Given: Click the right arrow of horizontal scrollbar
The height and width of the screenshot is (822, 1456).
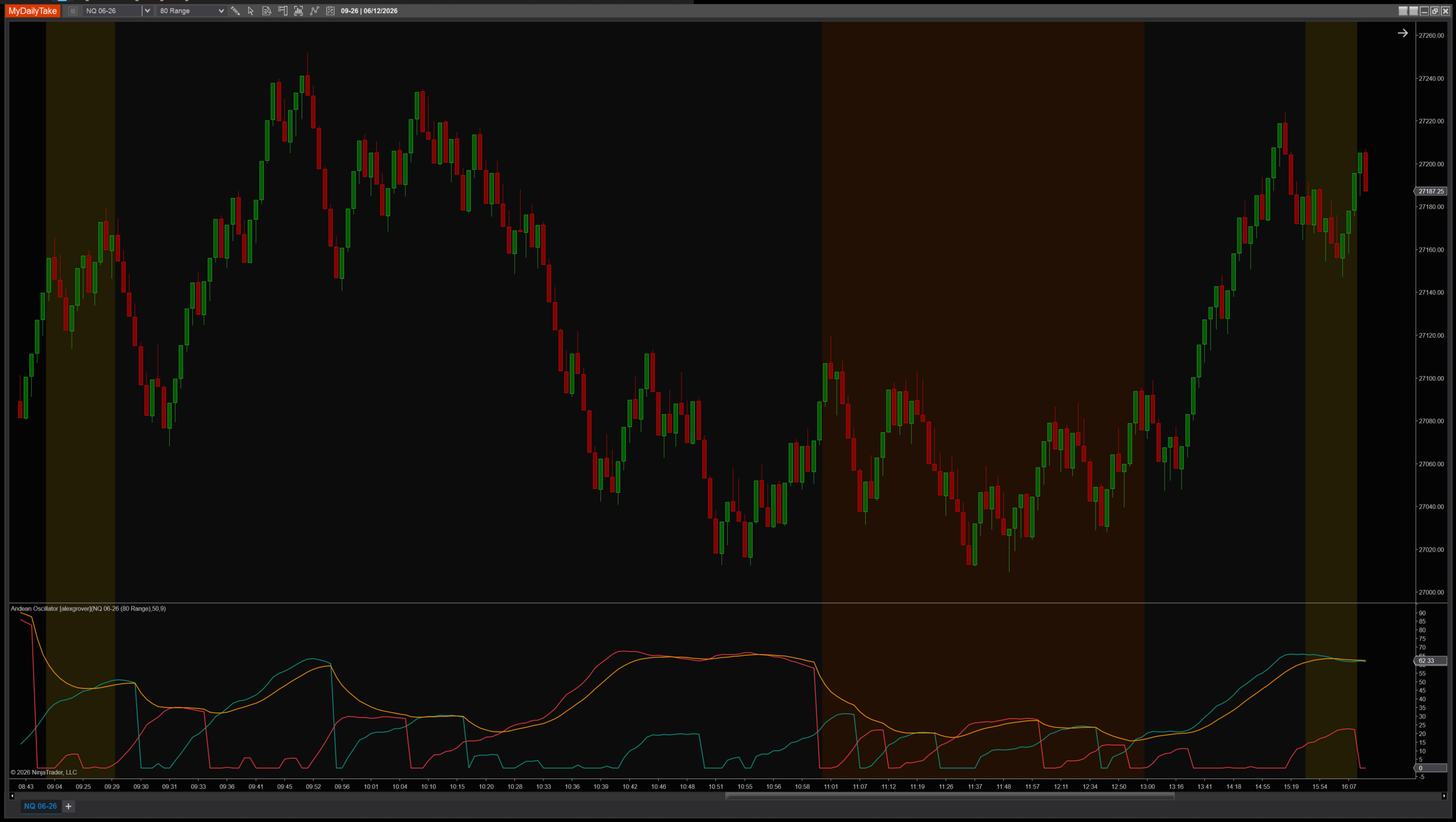Looking at the screenshot, I should point(1444,796).
